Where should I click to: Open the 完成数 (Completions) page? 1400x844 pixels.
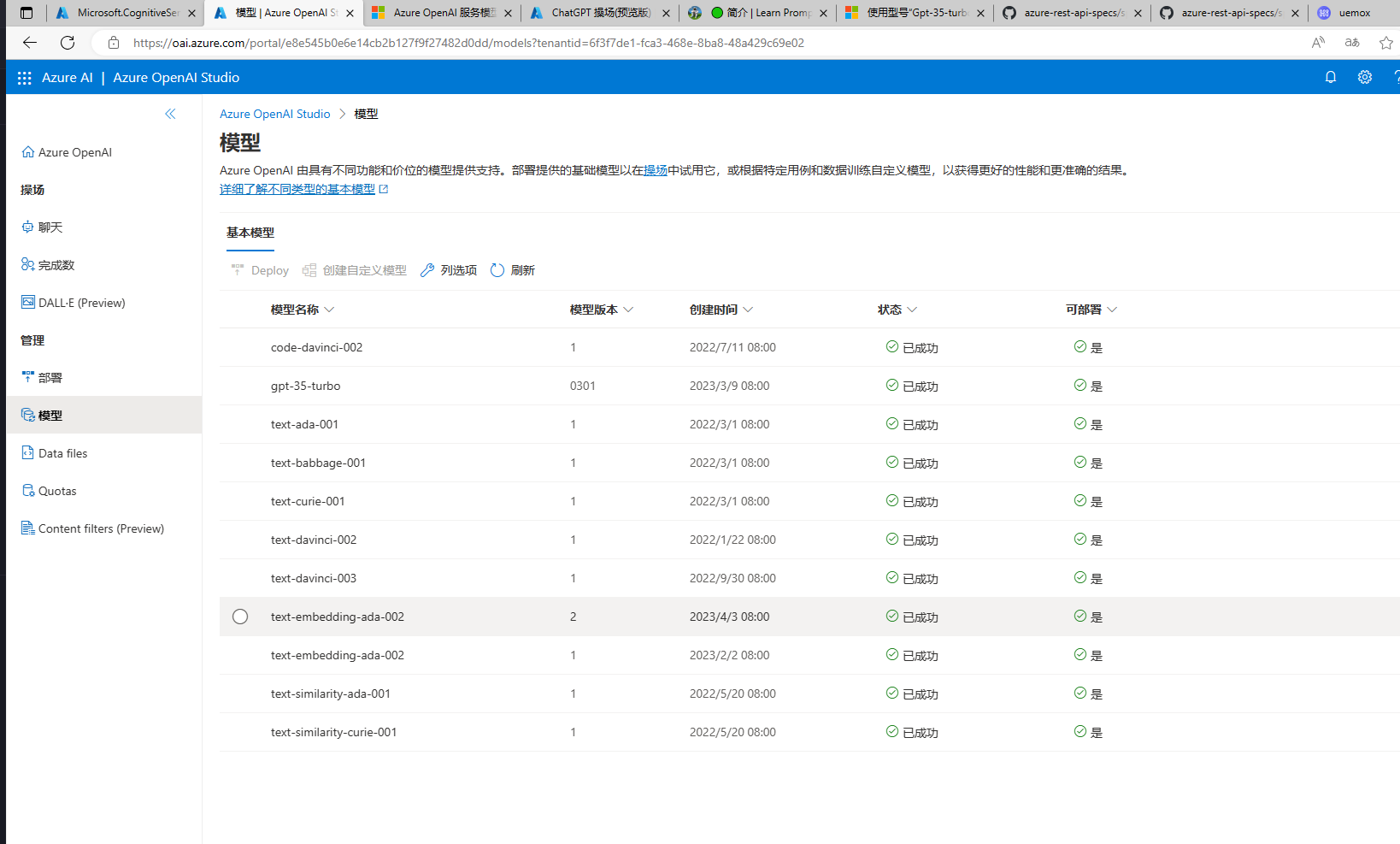tap(56, 264)
